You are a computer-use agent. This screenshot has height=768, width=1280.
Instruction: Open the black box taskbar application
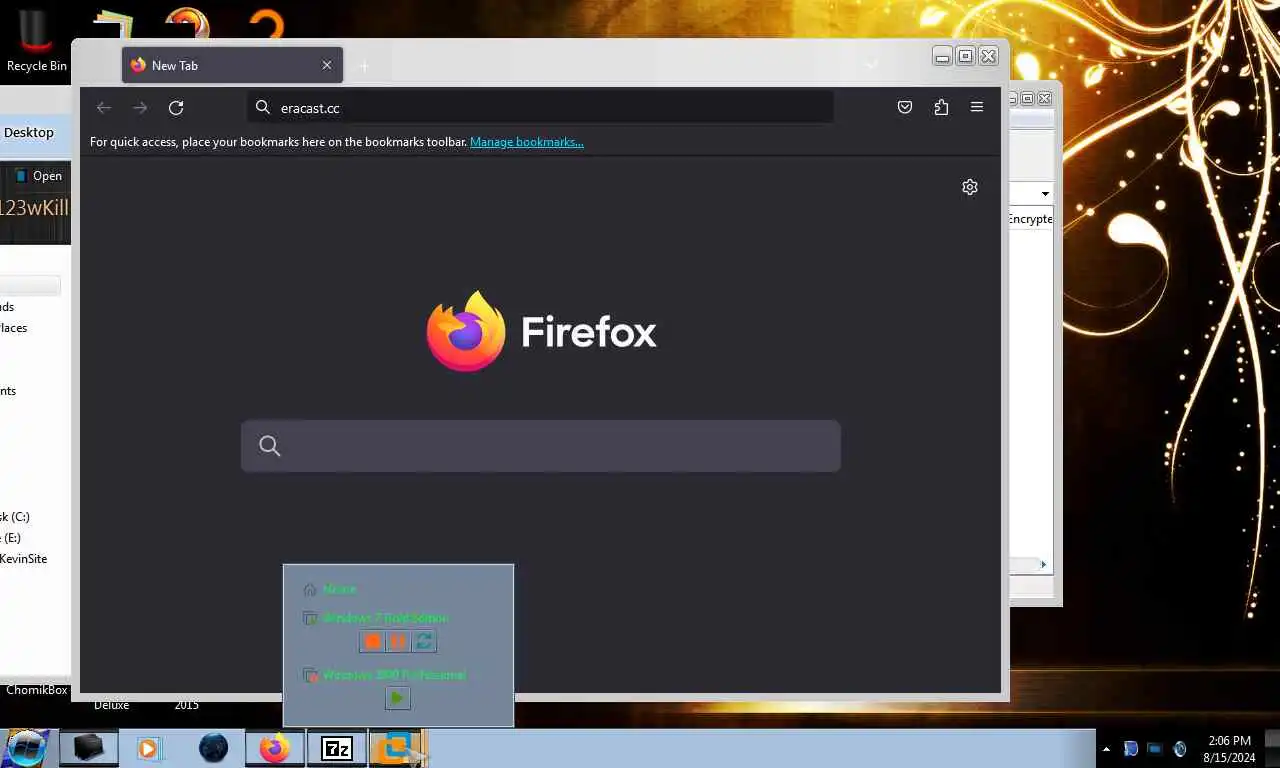tap(89, 748)
